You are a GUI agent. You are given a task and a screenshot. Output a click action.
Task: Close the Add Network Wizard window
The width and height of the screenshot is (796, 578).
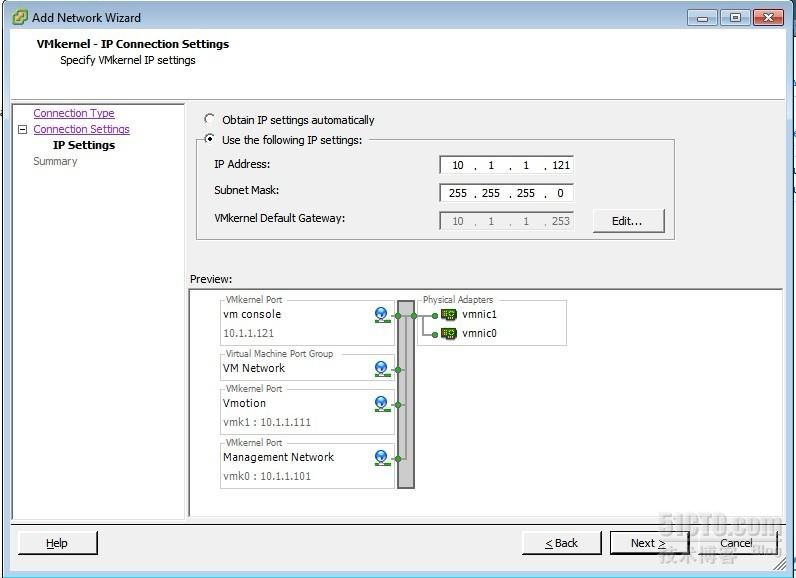click(768, 18)
